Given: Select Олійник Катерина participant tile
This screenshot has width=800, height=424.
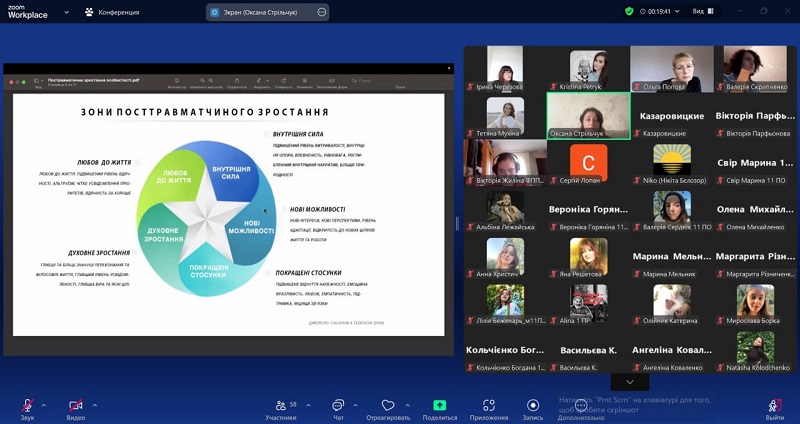Looking at the screenshot, I should click(672, 304).
